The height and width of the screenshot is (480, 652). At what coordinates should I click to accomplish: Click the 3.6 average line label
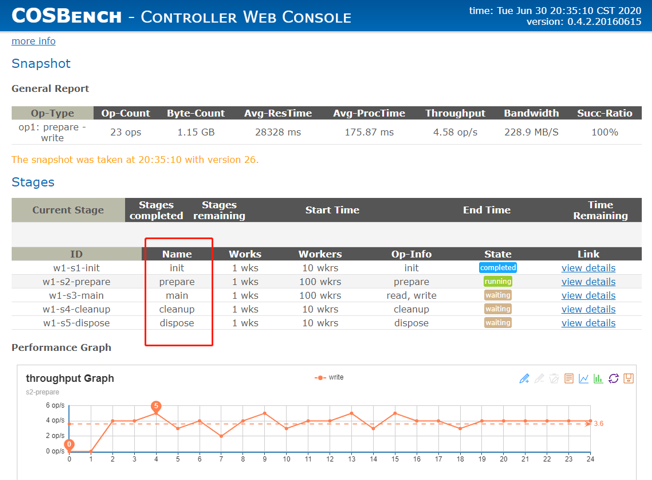[598, 423]
